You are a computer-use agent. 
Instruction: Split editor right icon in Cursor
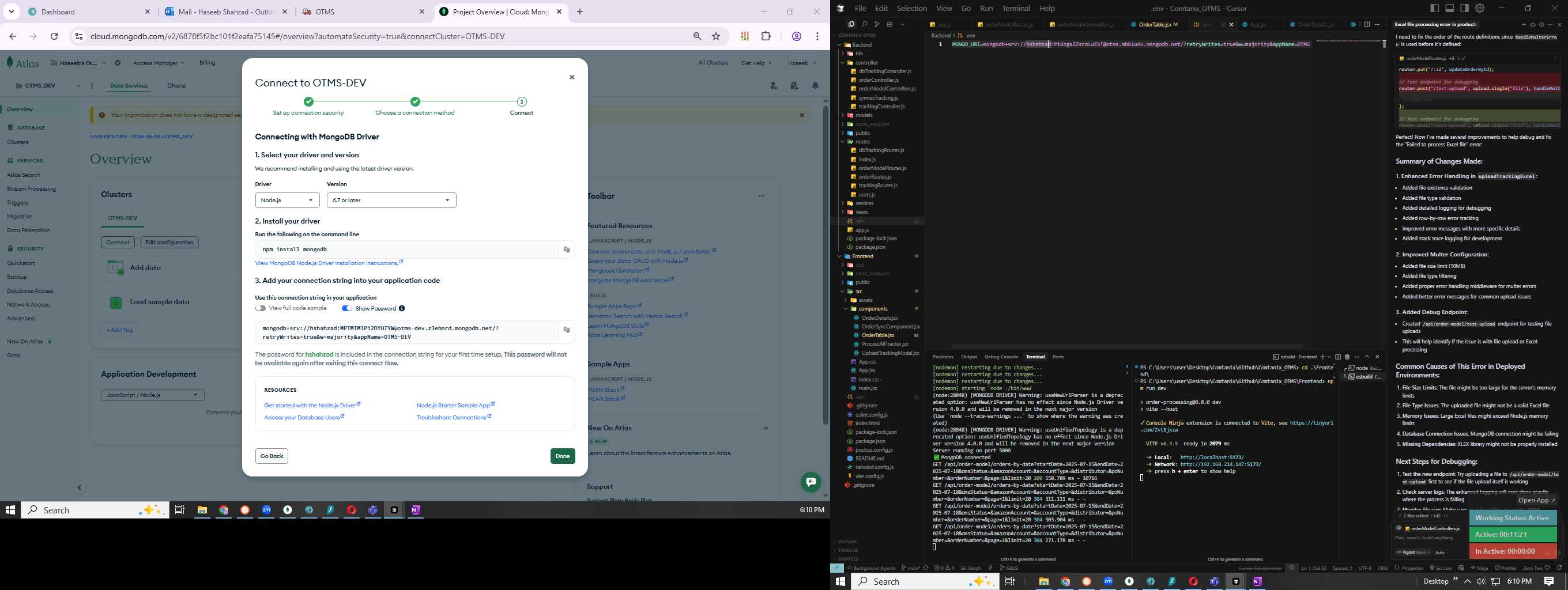point(1367,24)
